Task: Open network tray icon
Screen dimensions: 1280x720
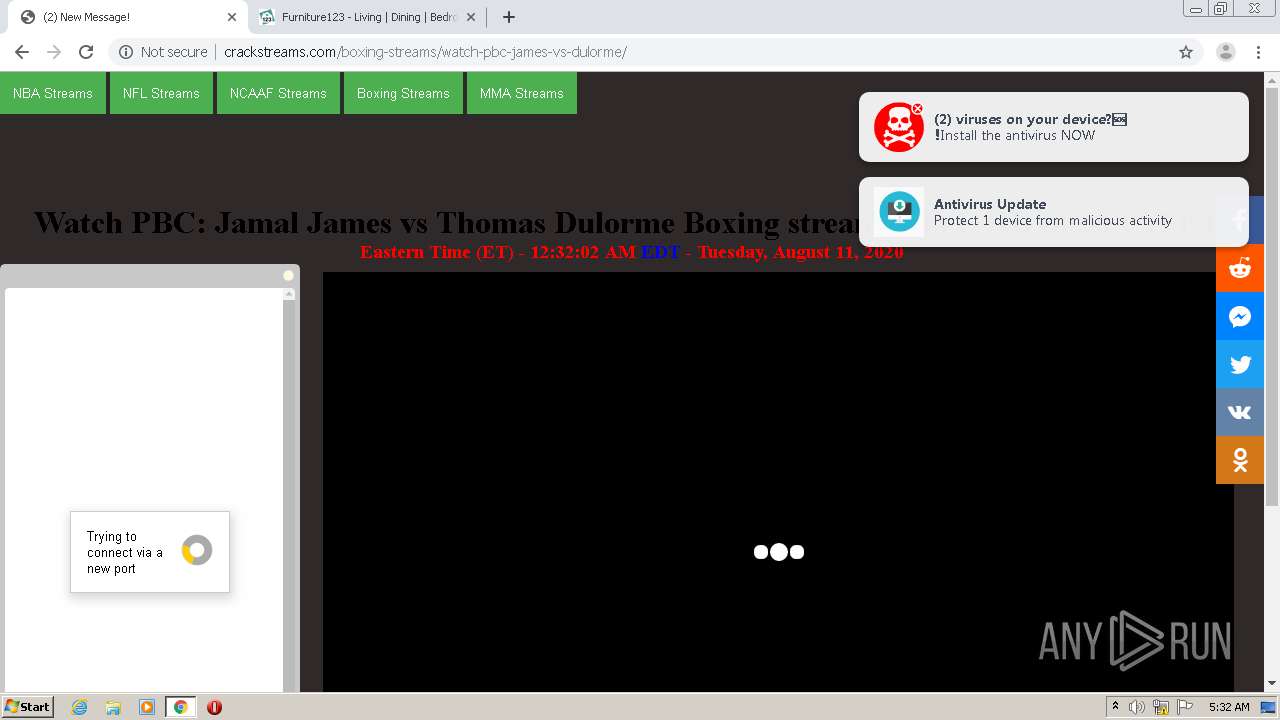Action: tap(1161, 707)
